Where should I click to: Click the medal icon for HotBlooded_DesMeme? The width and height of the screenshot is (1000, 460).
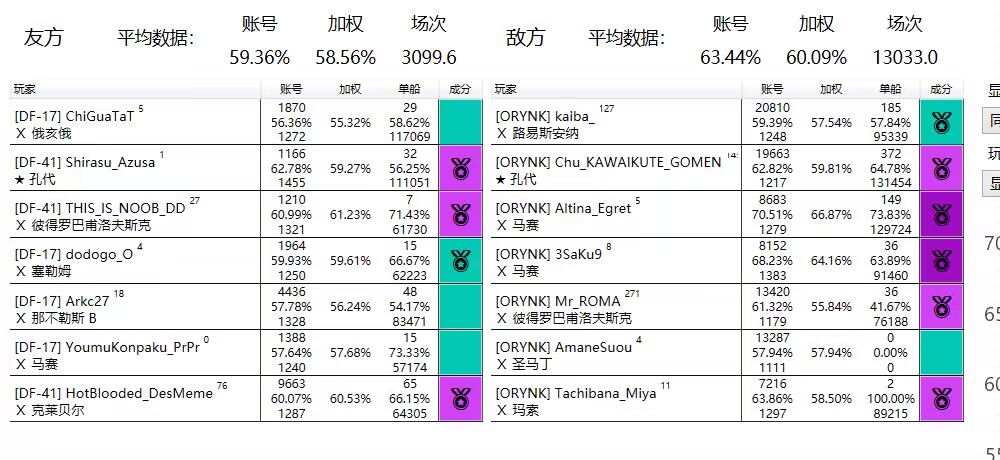coord(460,399)
